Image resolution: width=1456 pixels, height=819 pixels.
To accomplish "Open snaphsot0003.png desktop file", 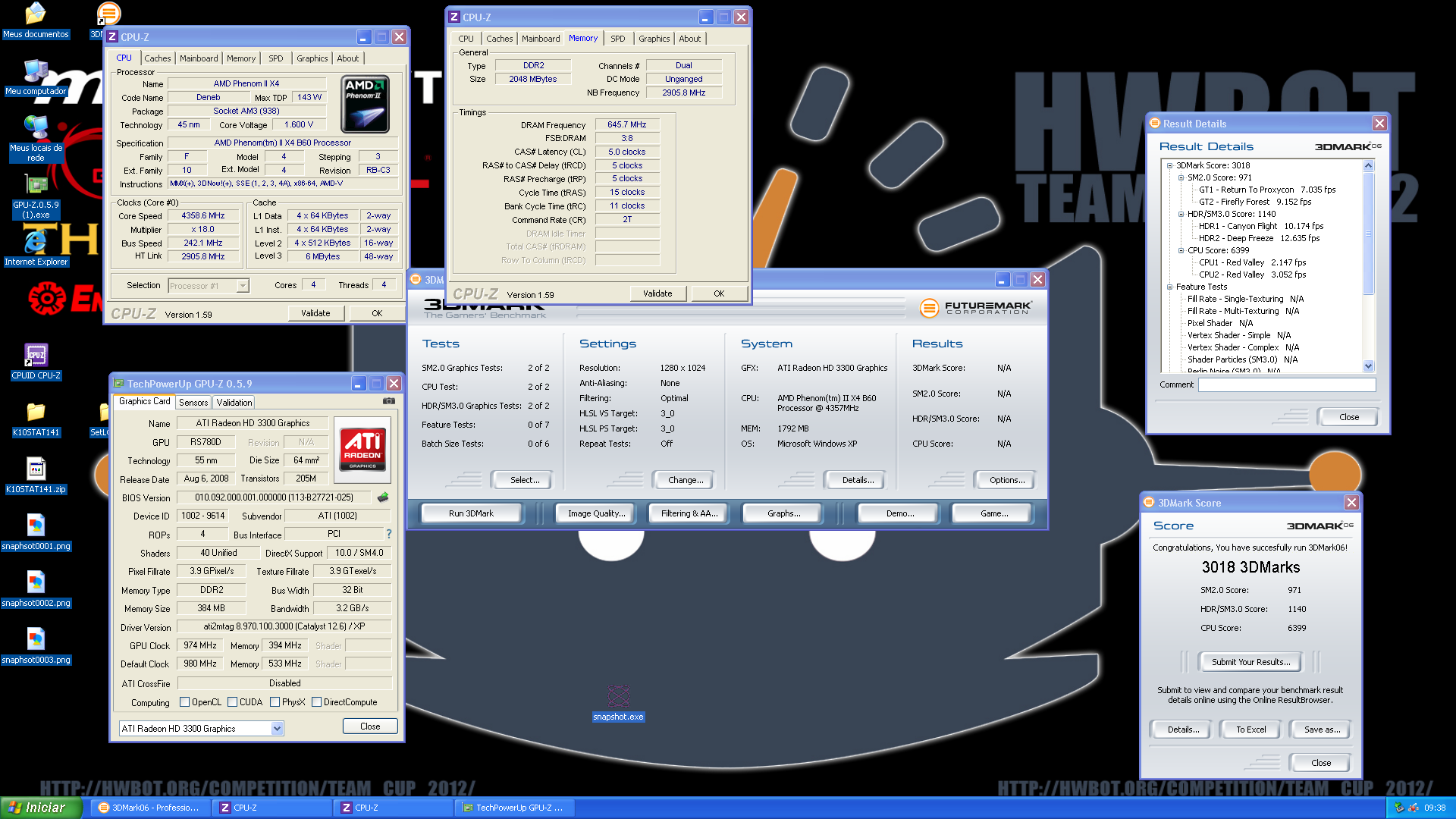I will [36, 646].
